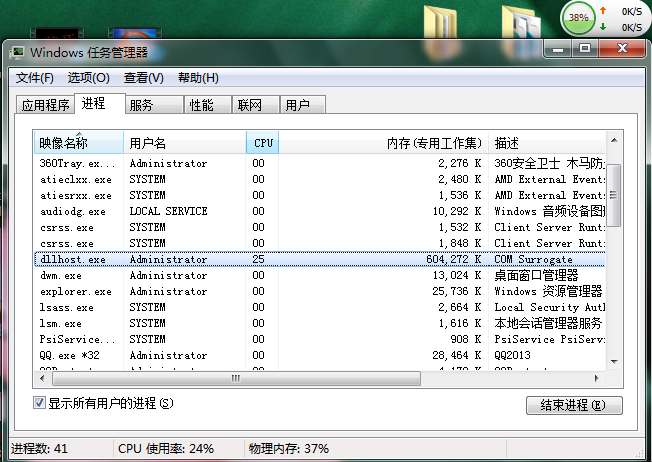
Task: Click the vertical scrollbar thumb in process list
Action: 615,195
